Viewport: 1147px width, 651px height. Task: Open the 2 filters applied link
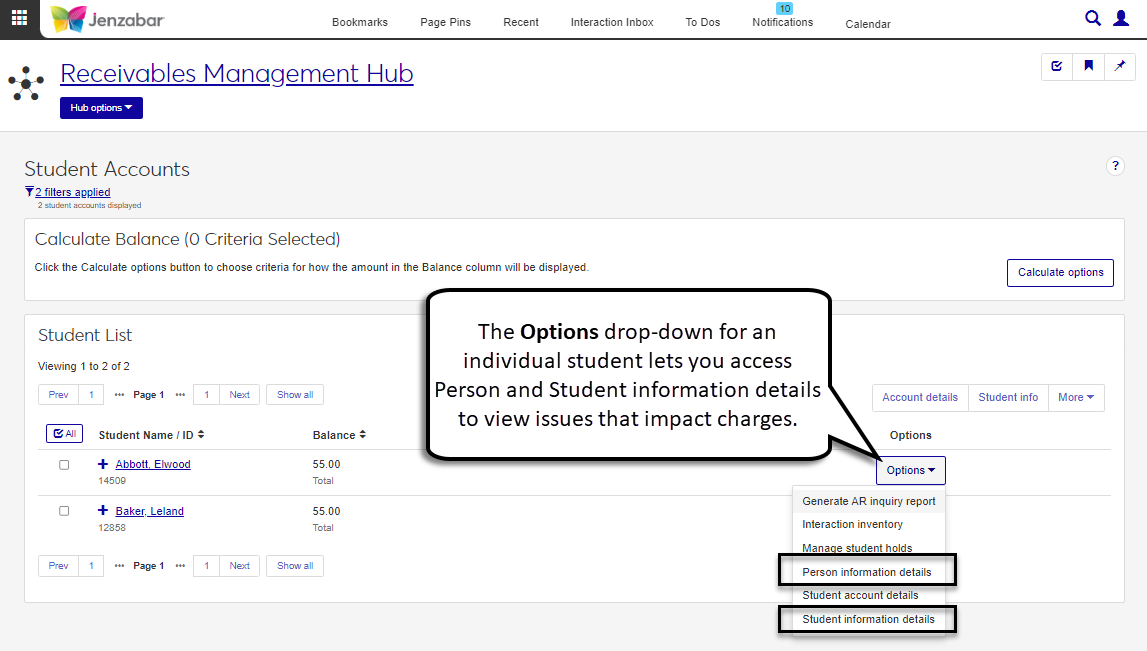(x=72, y=192)
